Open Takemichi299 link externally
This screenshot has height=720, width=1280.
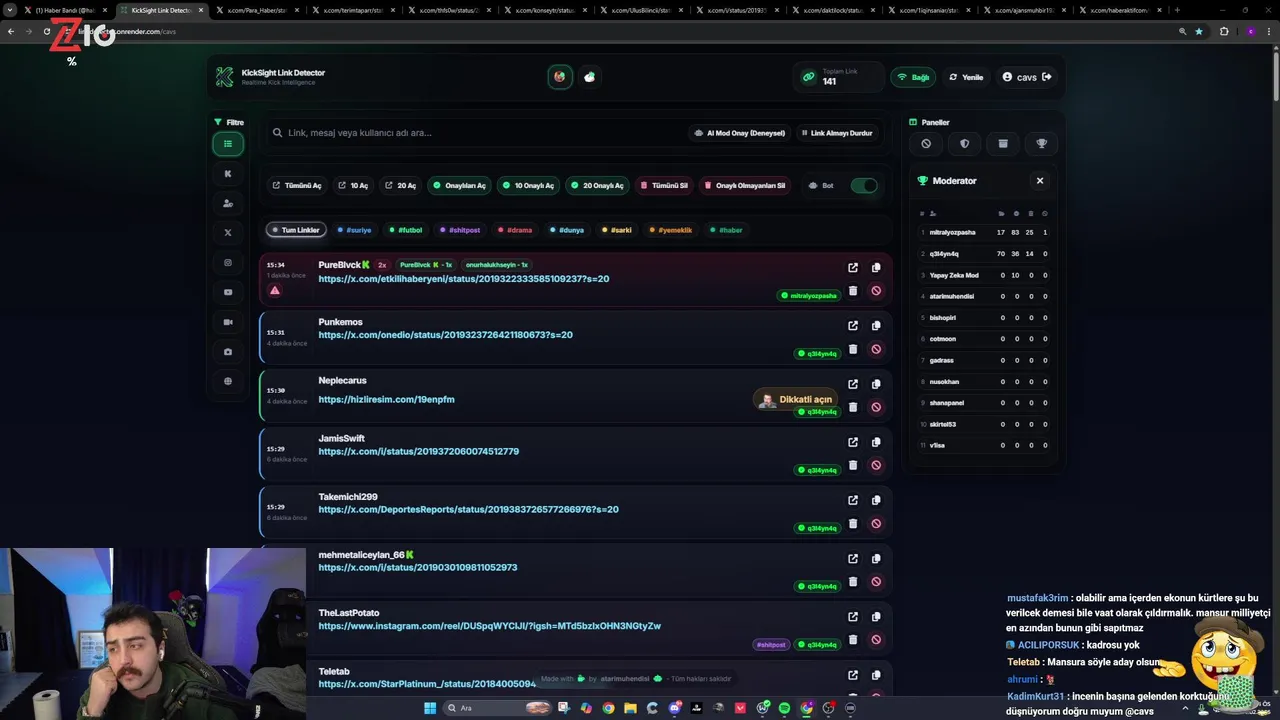pyautogui.click(x=853, y=500)
